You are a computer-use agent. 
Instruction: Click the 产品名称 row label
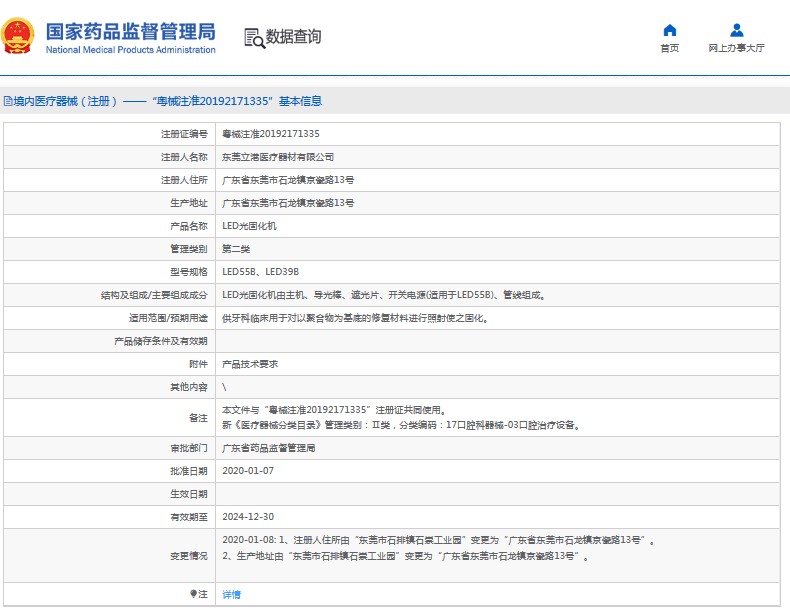(189, 226)
